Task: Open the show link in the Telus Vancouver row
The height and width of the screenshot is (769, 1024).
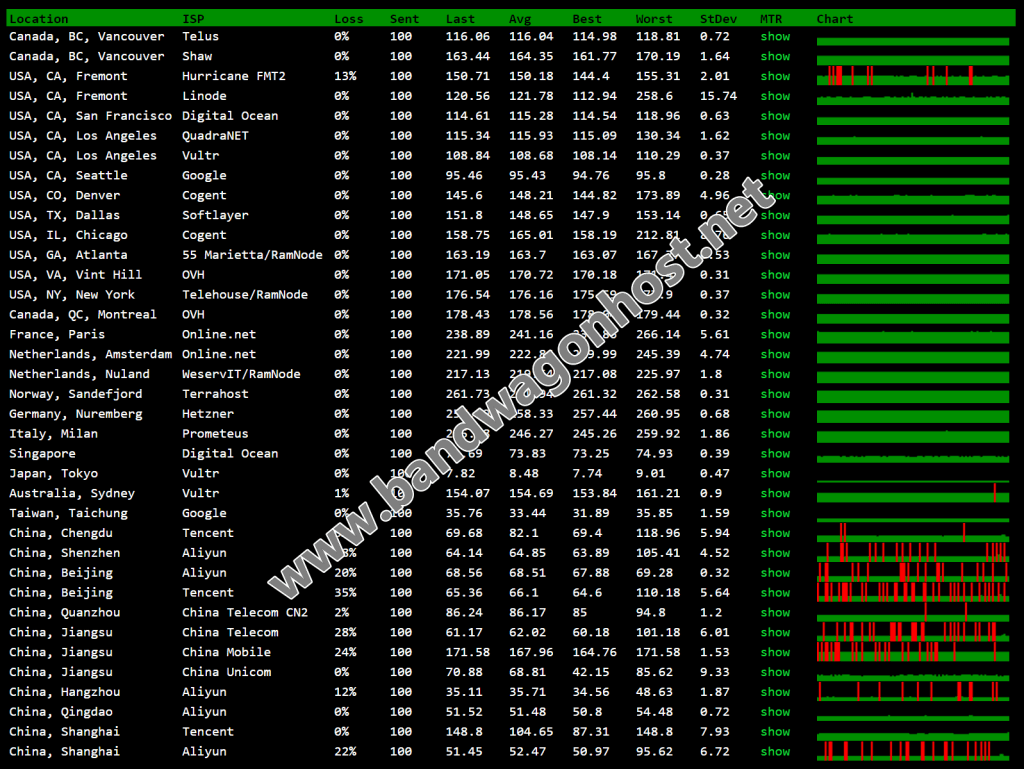Action: click(775, 37)
